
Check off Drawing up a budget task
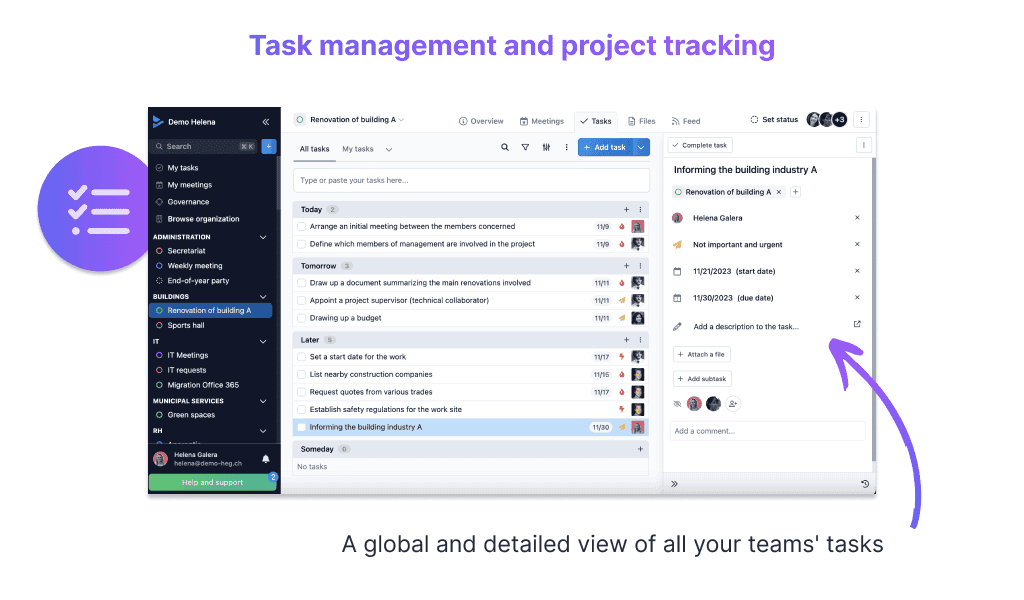coord(302,318)
